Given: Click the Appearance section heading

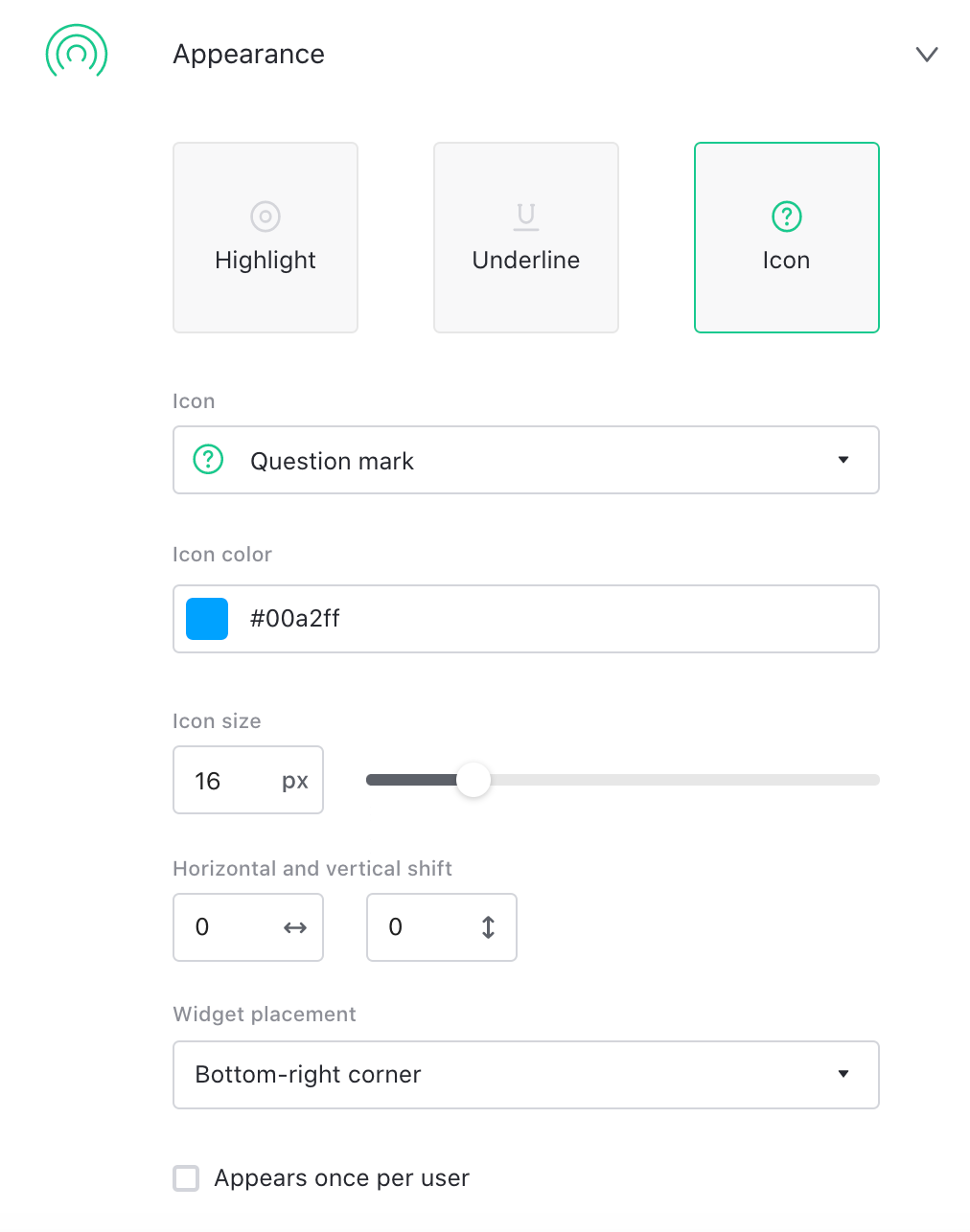Looking at the screenshot, I should coord(248,55).
